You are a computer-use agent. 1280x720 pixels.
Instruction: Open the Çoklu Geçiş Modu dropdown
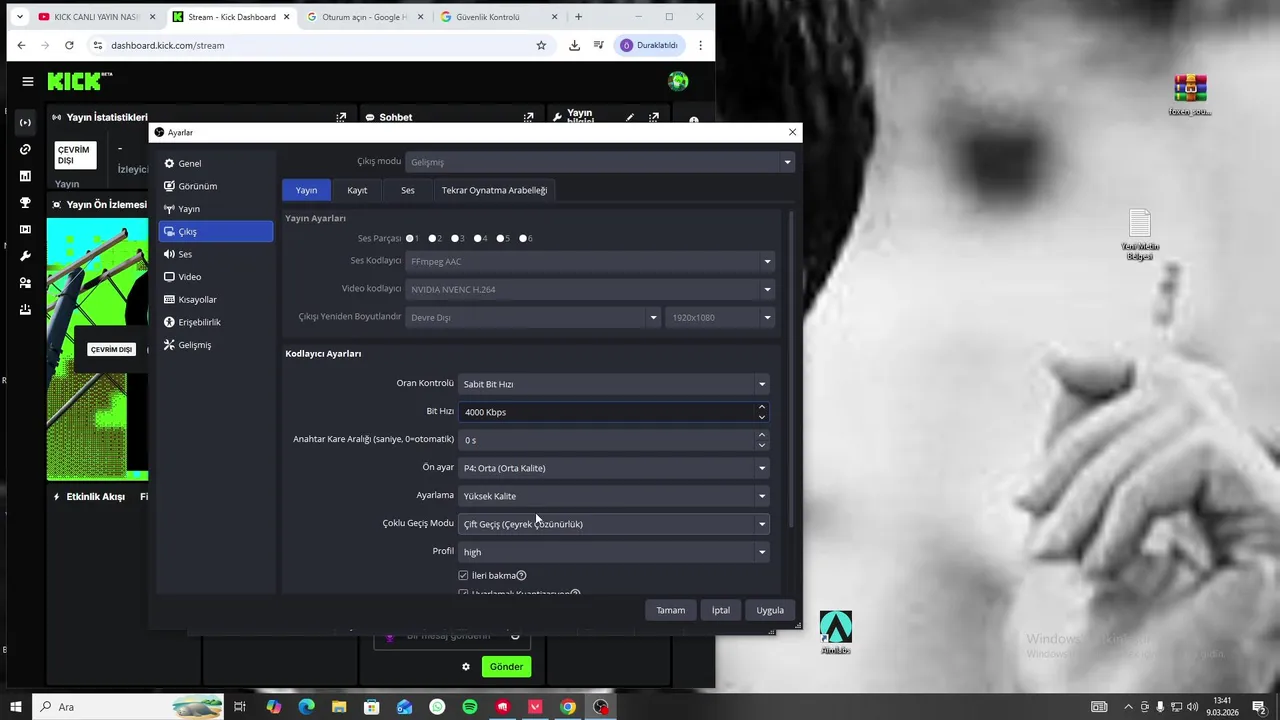(613, 524)
